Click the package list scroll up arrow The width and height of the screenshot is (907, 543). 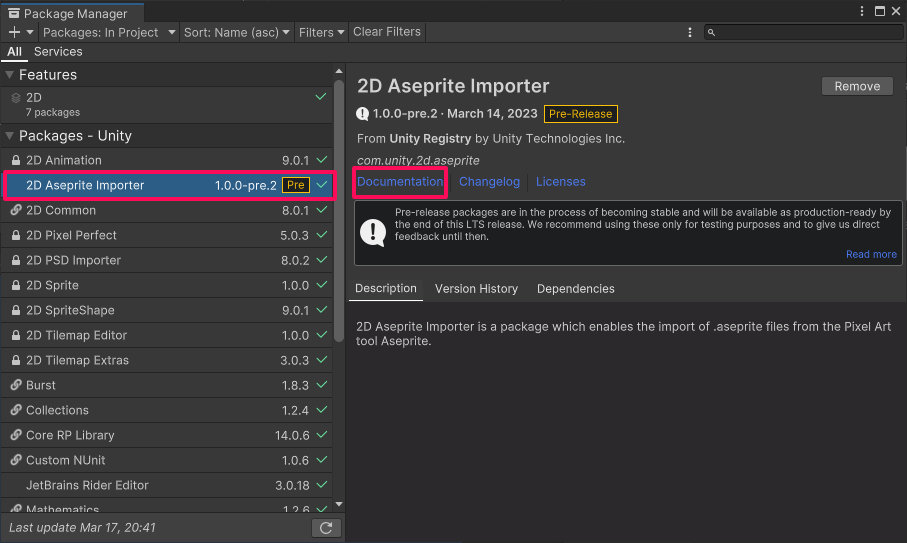tap(339, 72)
